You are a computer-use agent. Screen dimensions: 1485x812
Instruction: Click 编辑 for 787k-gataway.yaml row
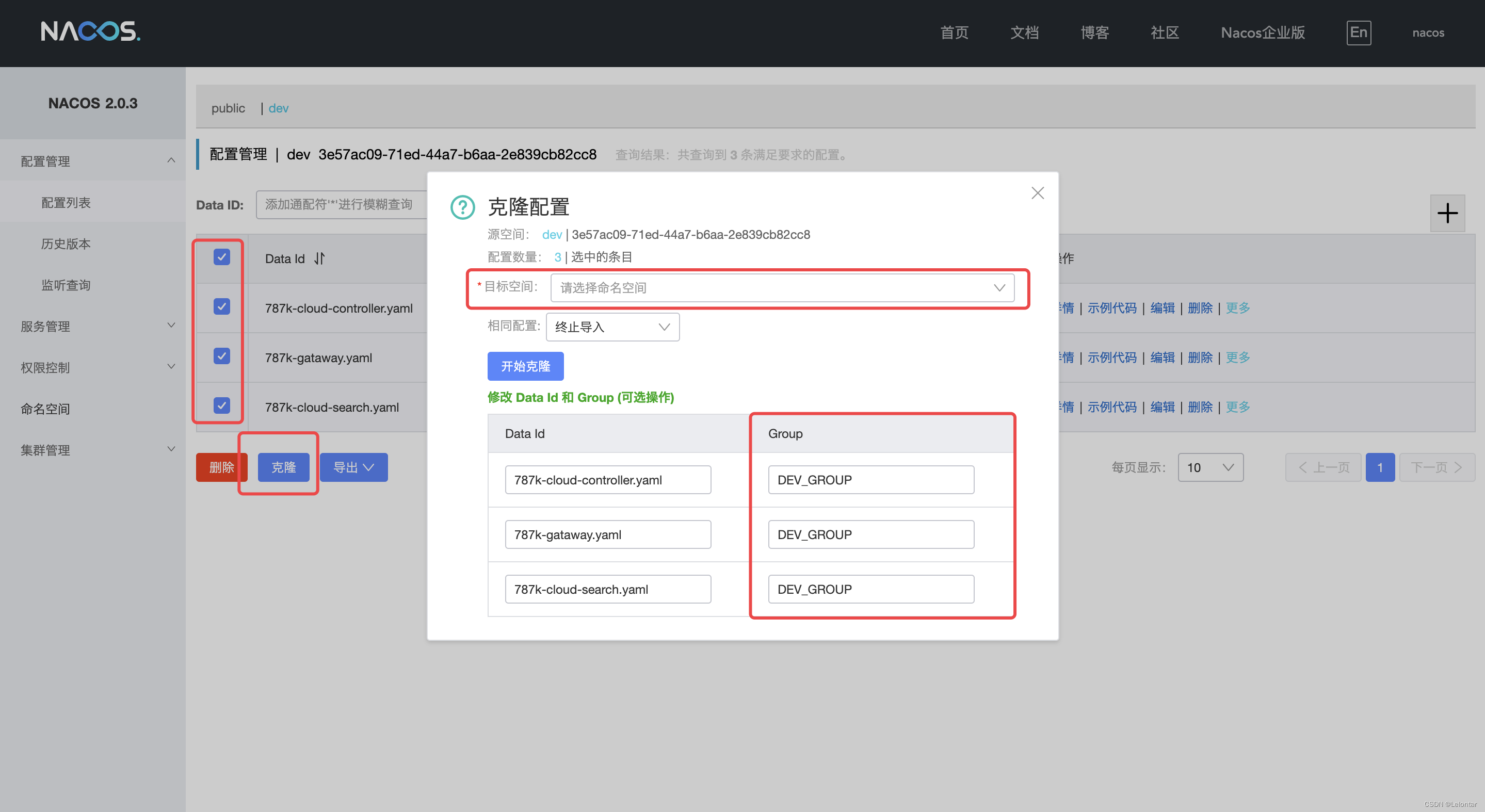click(1162, 358)
